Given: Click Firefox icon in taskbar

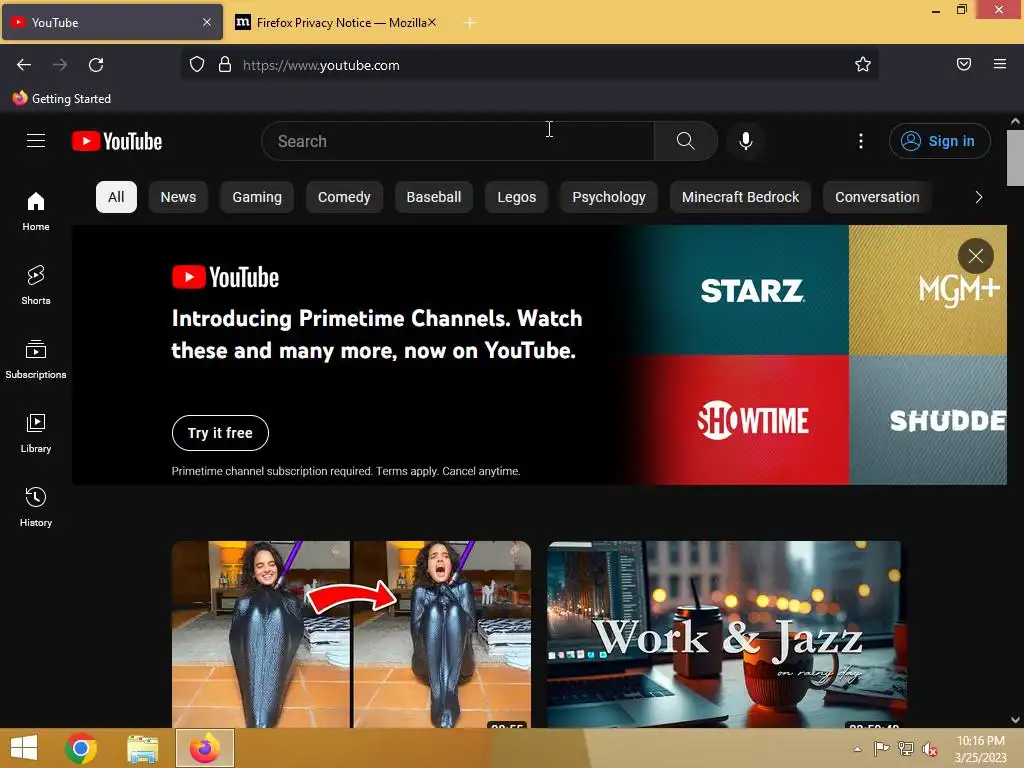Looking at the screenshot, I should [x=204, y=748].
